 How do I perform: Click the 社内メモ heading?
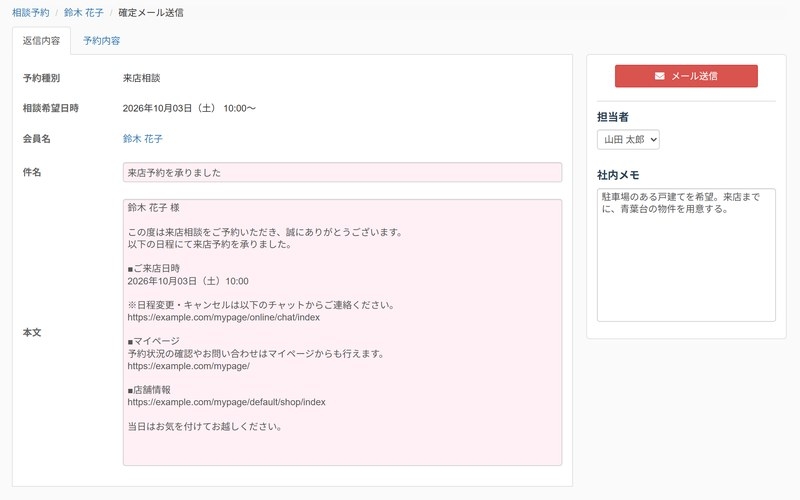point(618,175)
